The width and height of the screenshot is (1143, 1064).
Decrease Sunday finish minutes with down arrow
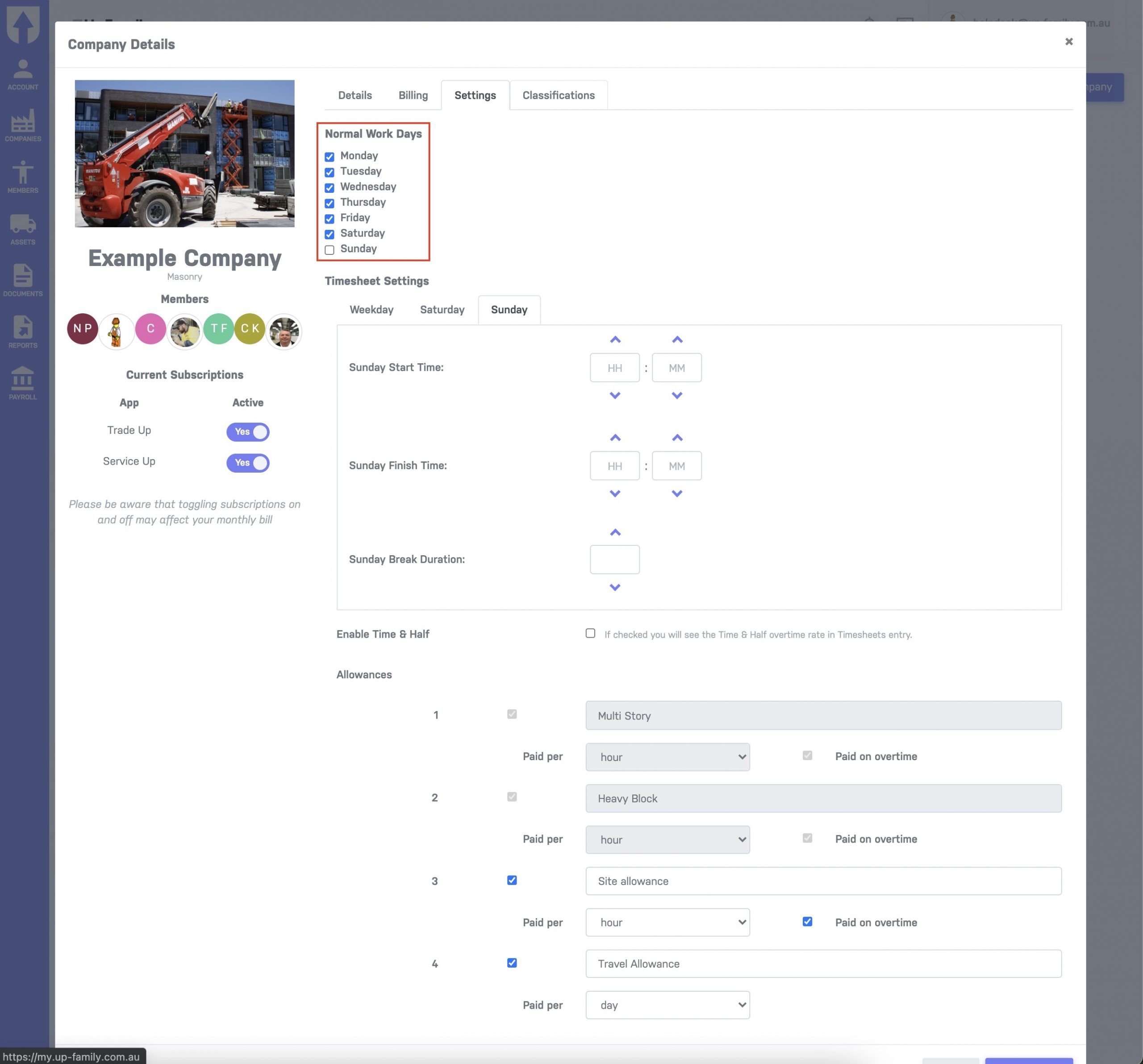point(677,493)
